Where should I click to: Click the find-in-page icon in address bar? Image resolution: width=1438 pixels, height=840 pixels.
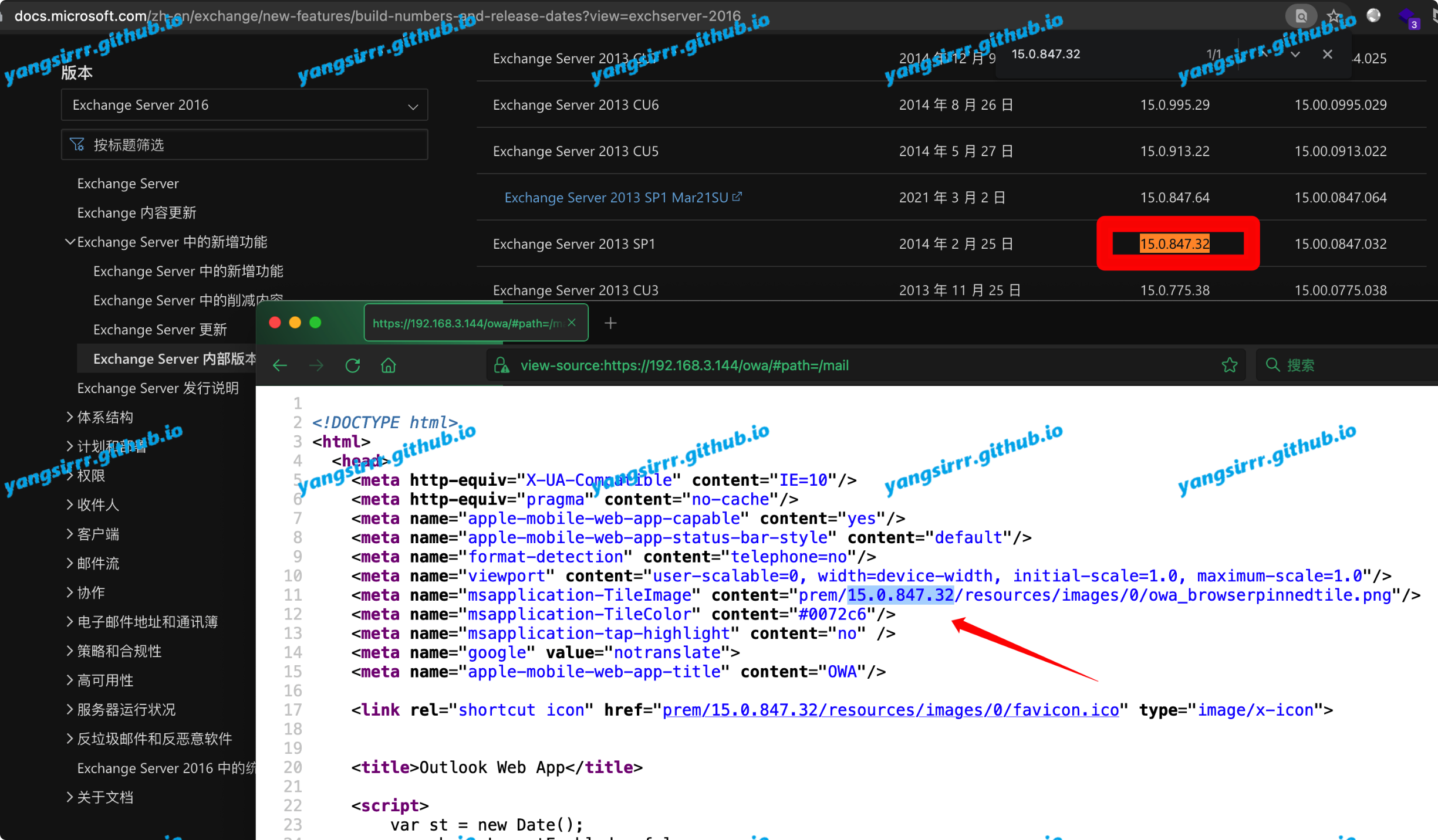(x=1301, y=16)
